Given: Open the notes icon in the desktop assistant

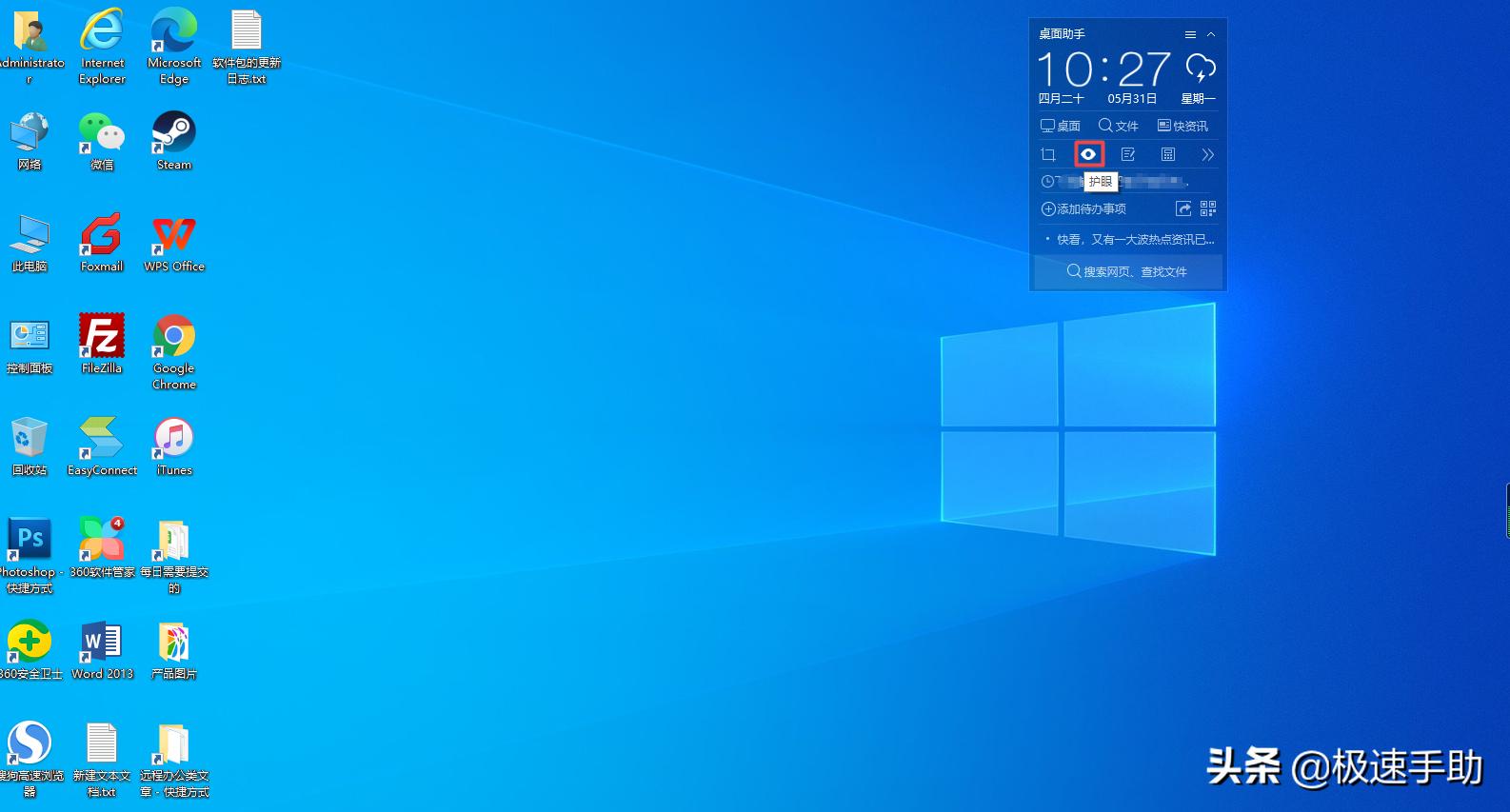Looking at the screenshot, I should coord(1128,154).
